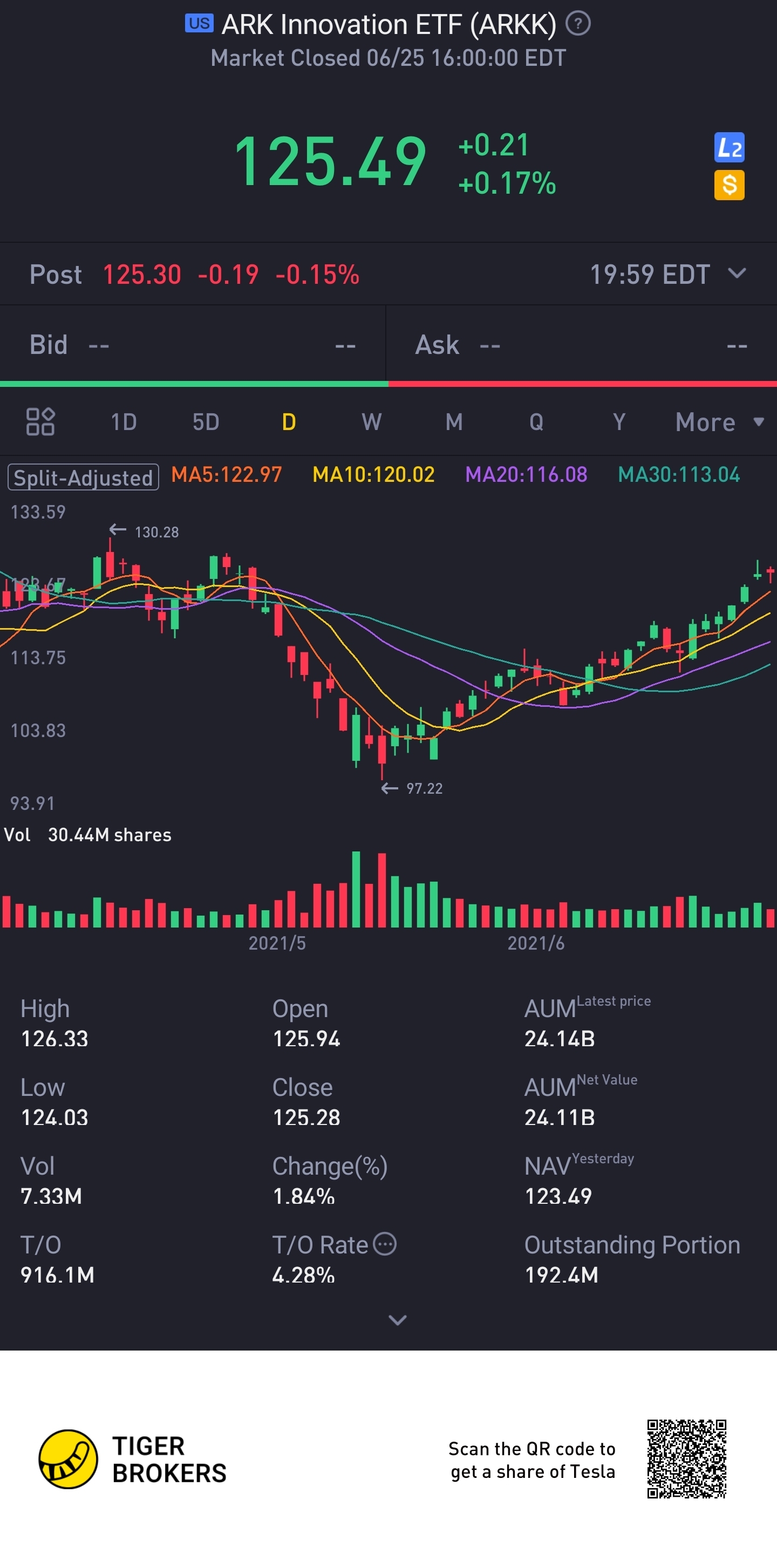Select the weekly W chart tab
777x1568 pixels.
[371, 422]
